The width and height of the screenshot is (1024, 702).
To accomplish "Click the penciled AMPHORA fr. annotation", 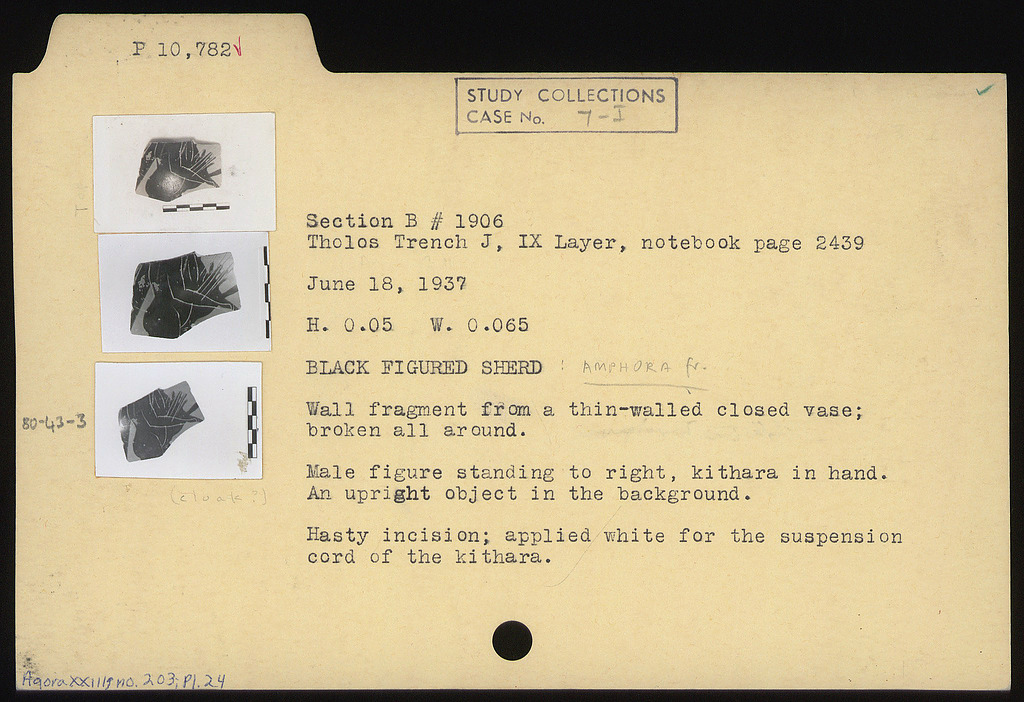I will (x=642, y=367).
